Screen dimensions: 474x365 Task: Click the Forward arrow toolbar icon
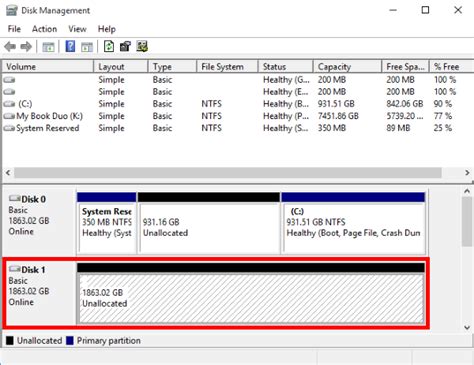coord(26,47)
